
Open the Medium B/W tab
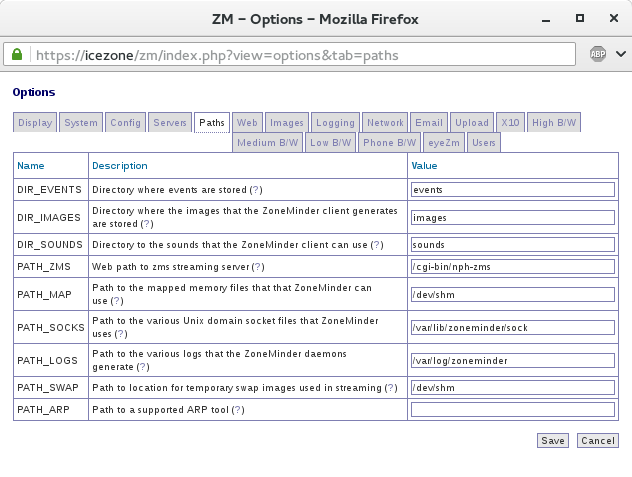(268, 143)
